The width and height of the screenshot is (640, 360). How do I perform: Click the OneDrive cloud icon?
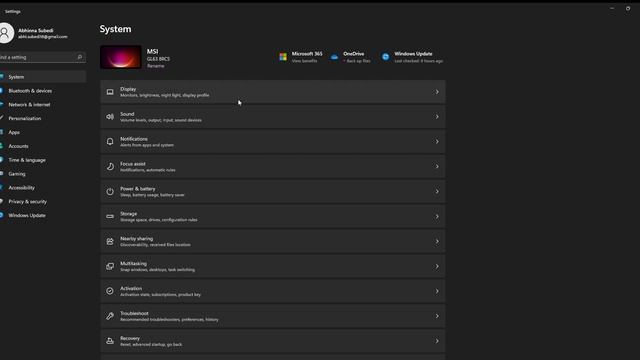point(334,57)
